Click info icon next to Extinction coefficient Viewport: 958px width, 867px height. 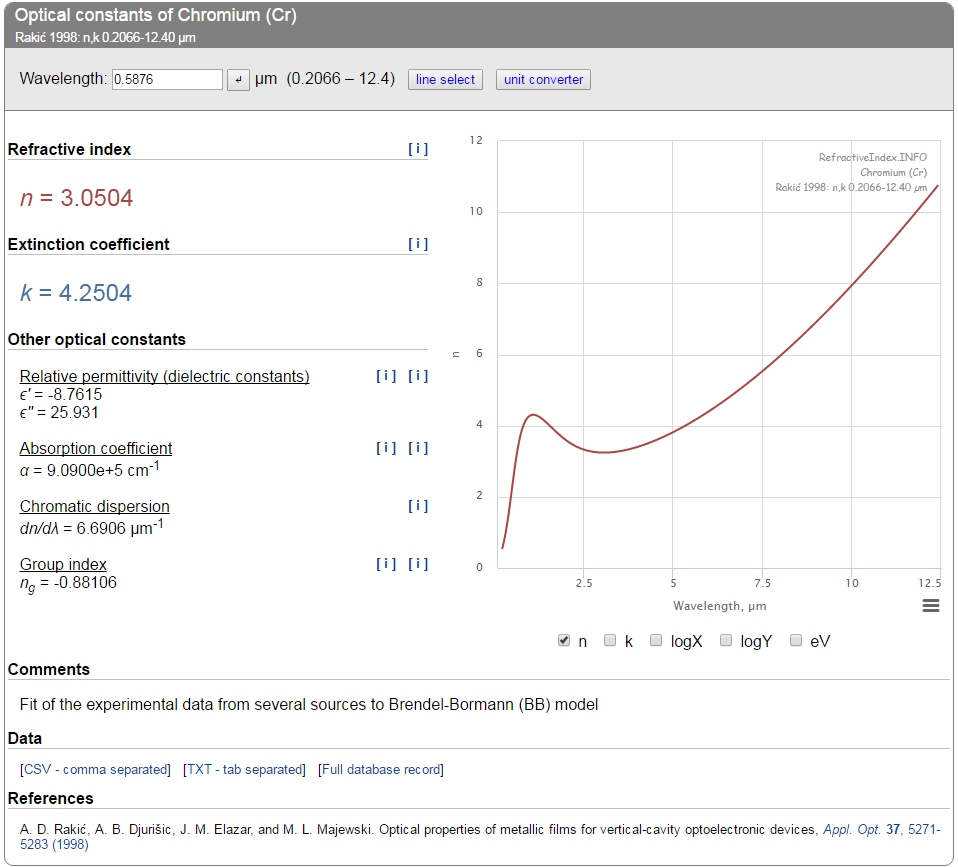(418, 244)
